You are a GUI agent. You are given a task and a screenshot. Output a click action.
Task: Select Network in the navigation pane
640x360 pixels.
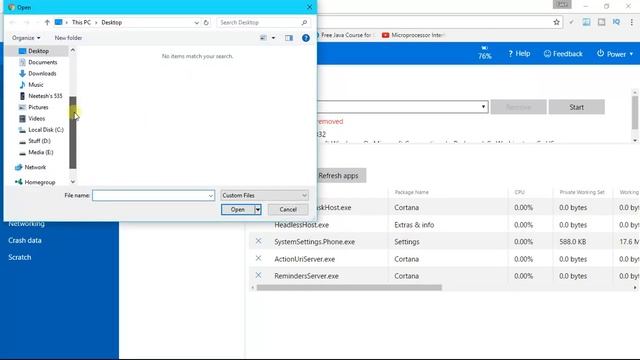(x=35, y=167)
